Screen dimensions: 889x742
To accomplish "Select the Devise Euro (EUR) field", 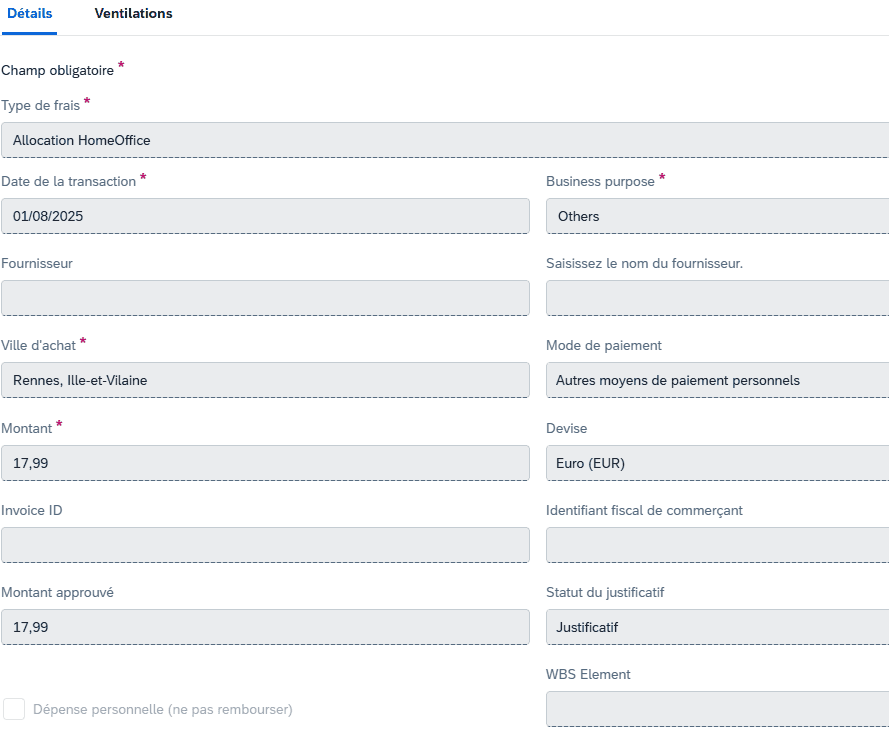I will tap(717, 463).
